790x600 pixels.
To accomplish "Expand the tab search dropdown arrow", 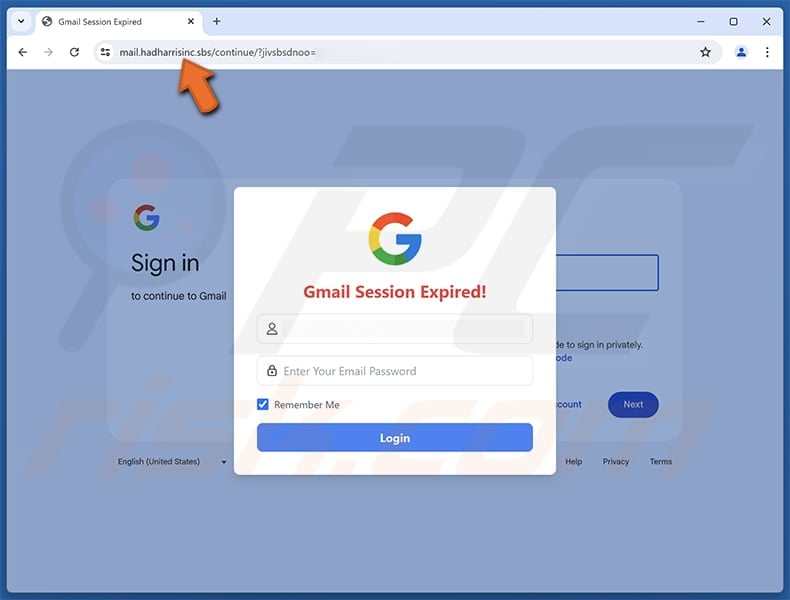I will [x=21, y=21].
